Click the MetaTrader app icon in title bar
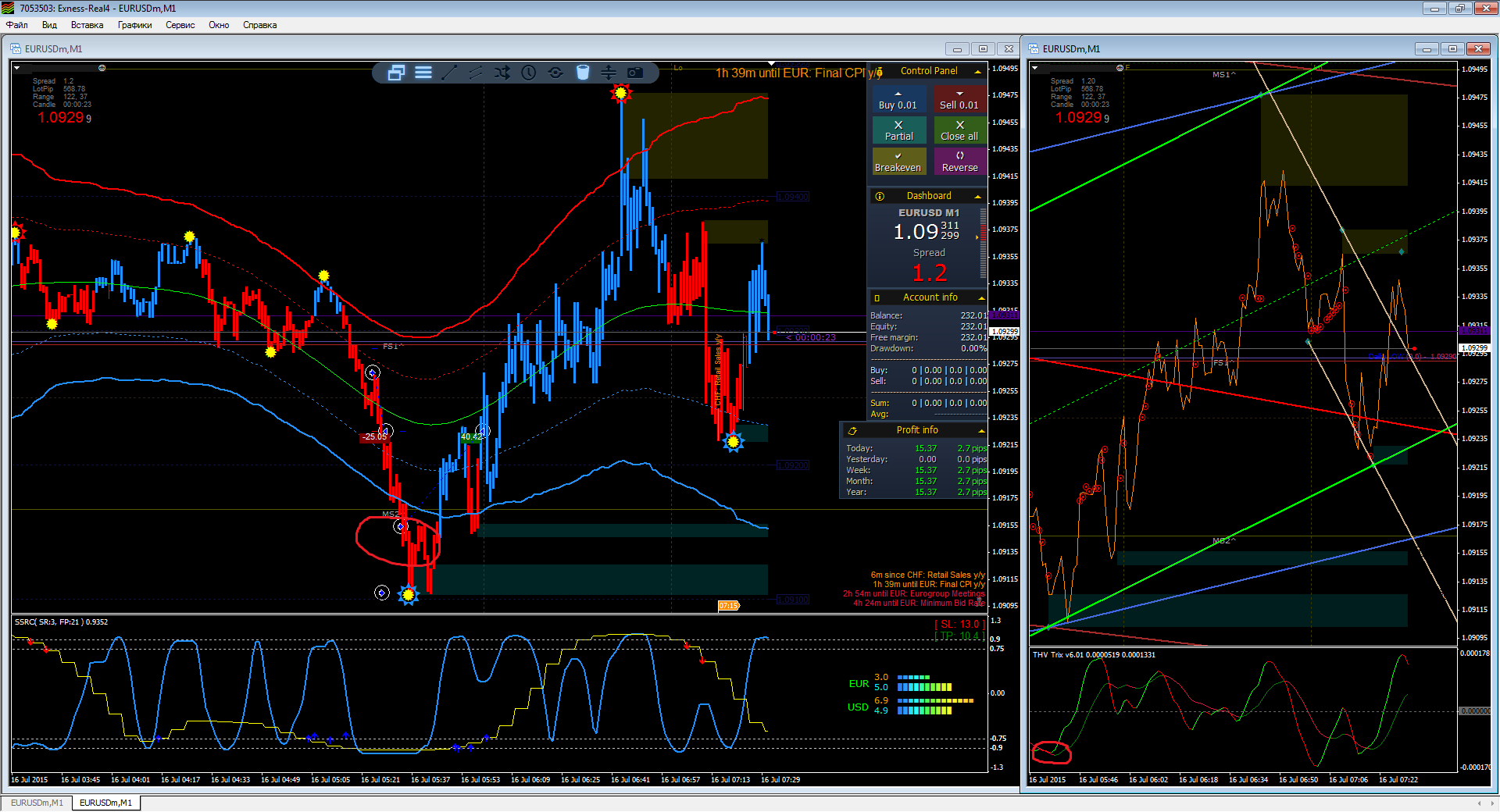 tap(8, 8)
